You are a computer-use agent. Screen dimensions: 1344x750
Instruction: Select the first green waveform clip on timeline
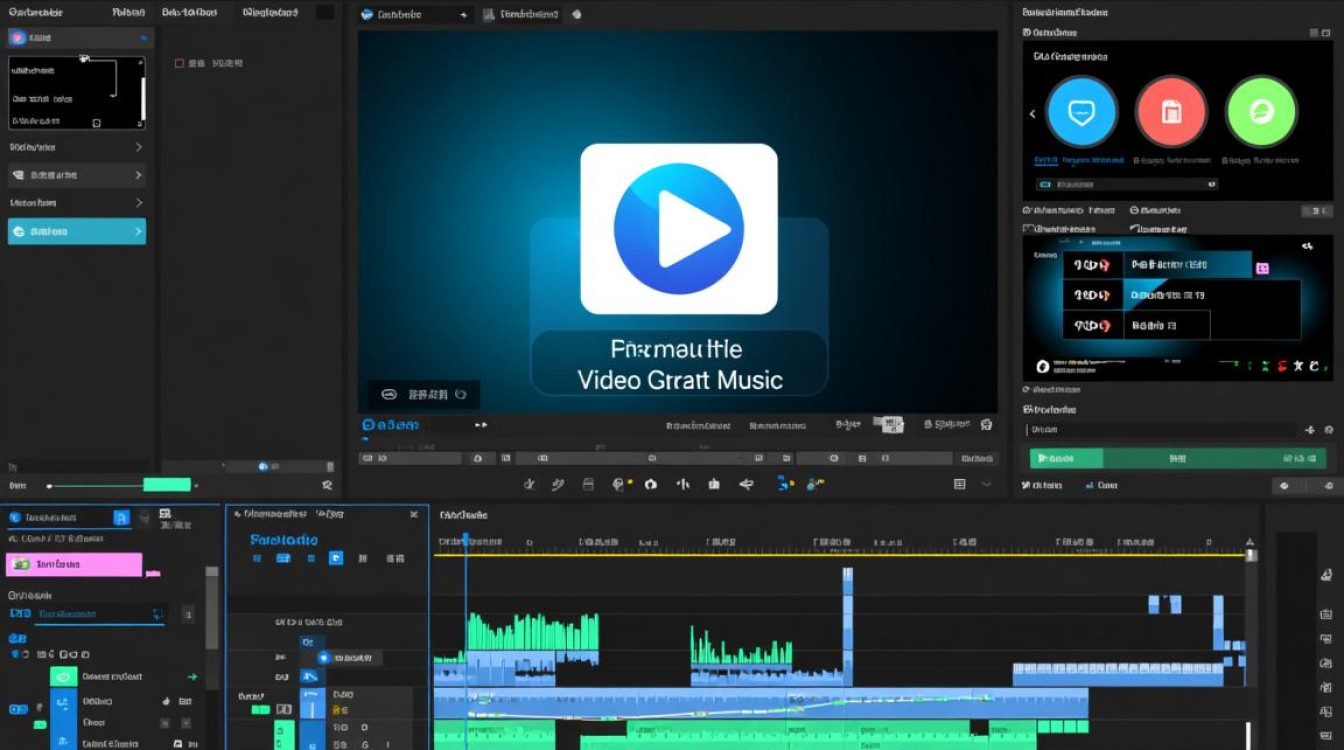(x=532, y=632)
